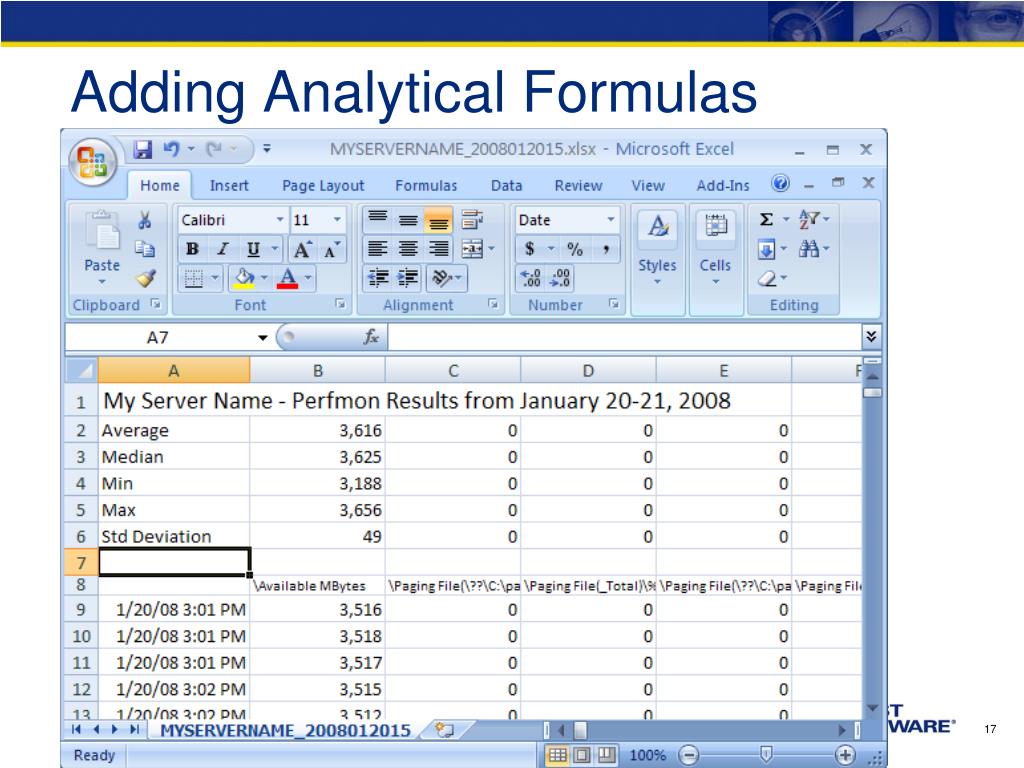Image resolution: width=1024 pixels, height=768 pixels.
Task: Switch to the Insert tab
Action: [229, 185]
